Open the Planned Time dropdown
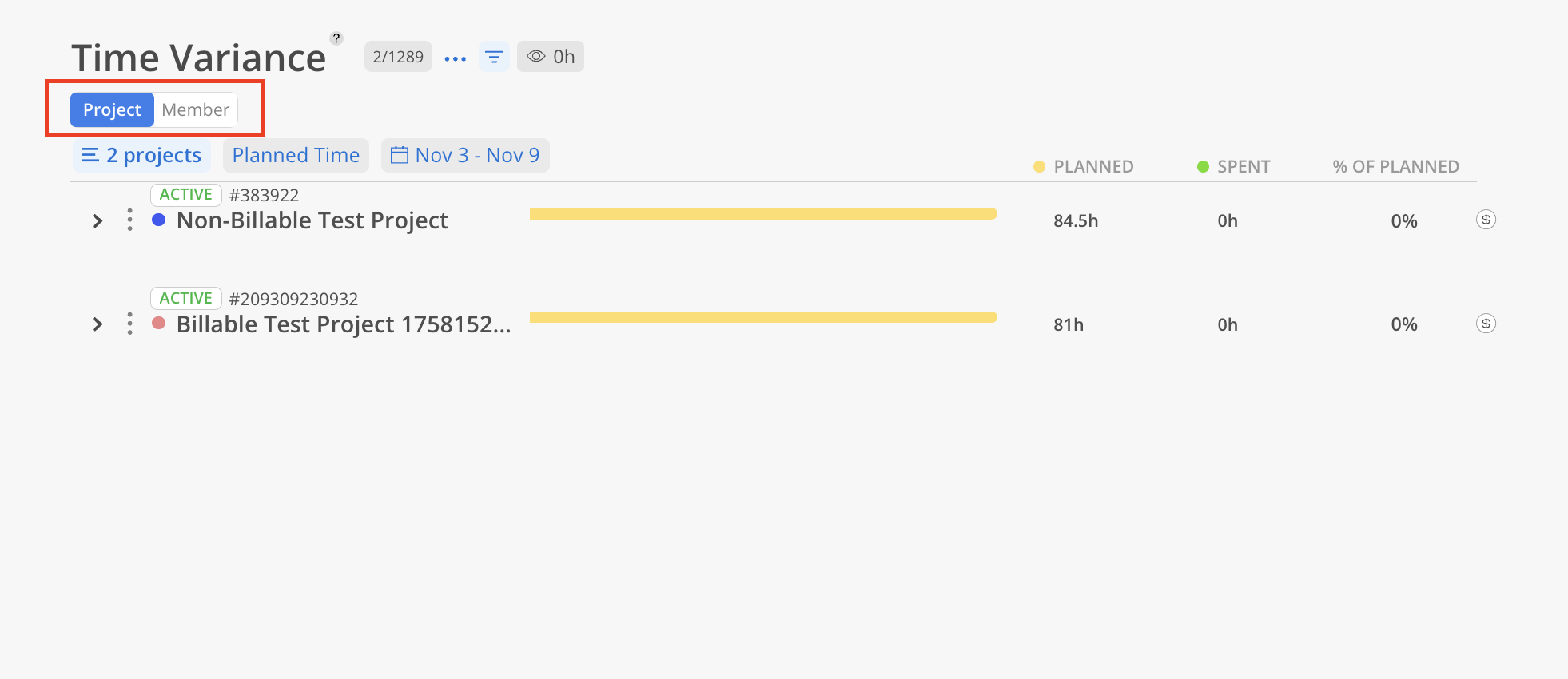Image resolution: width=1568 pixels, height=679 pixels. (x=296, y=156)
